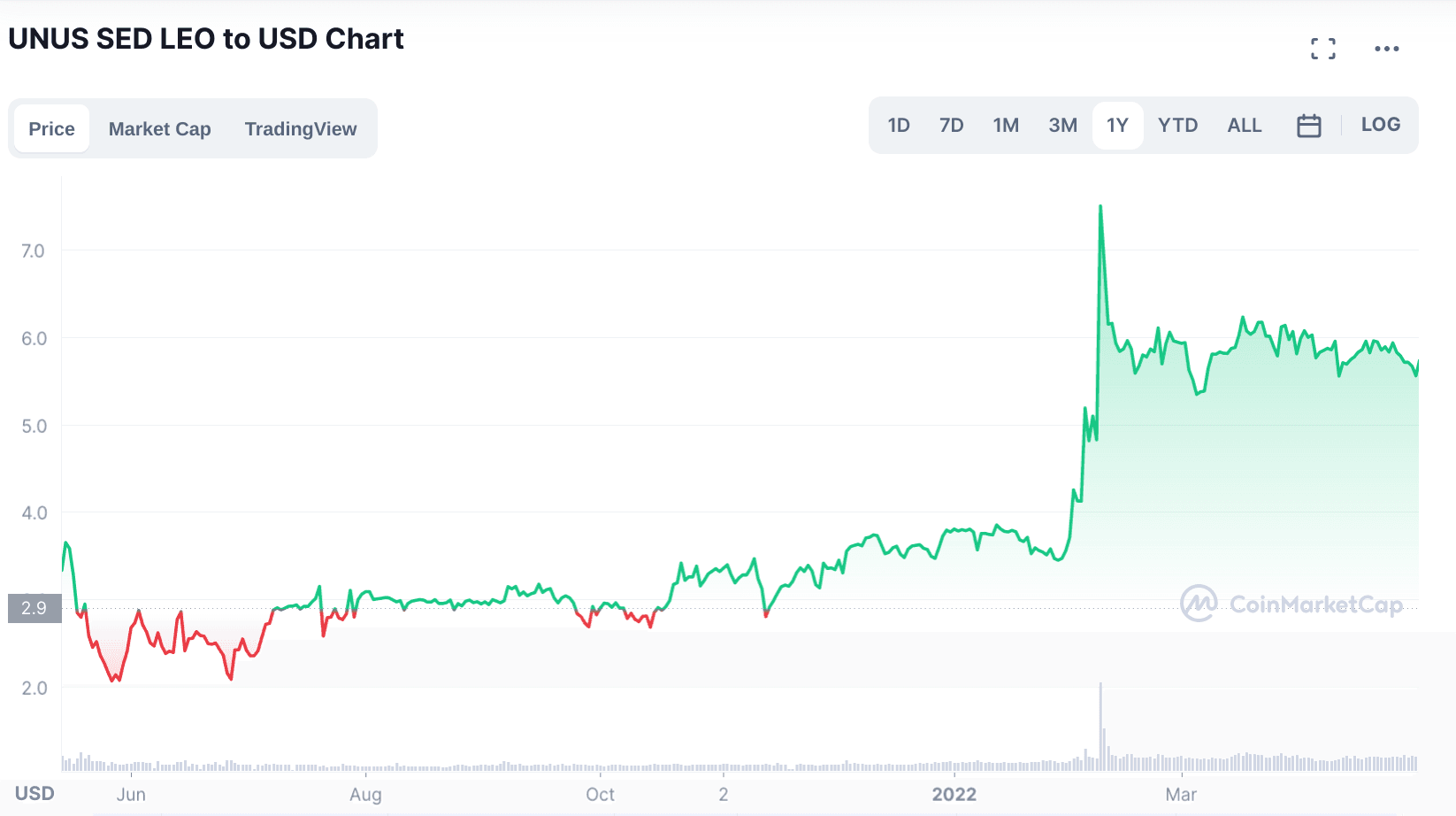Screen dimensions: 1456x816
Task: Open the three-dots more options menu
Action: pos(1386,49)
